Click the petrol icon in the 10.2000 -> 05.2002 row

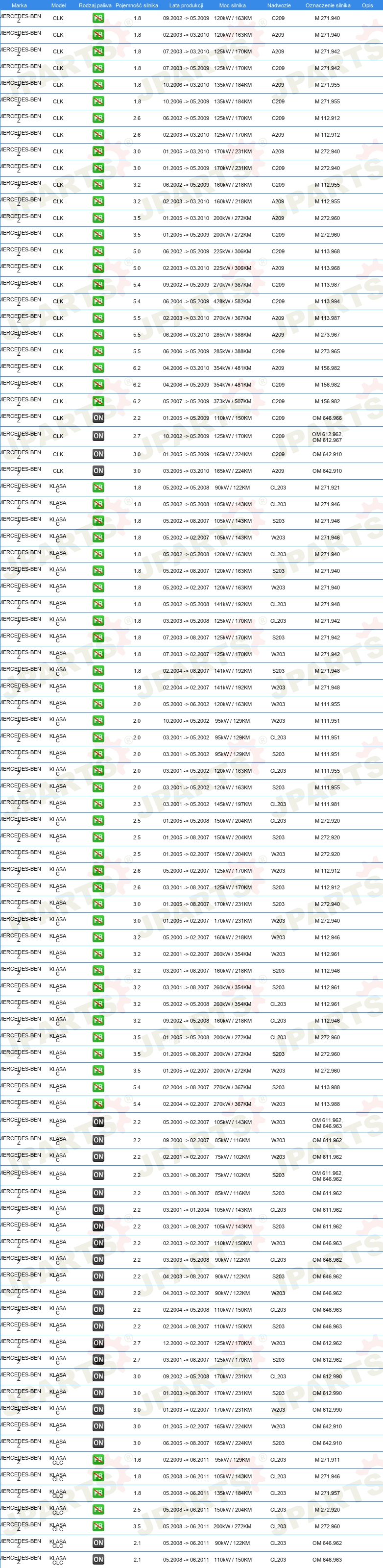tap(98, 721)
